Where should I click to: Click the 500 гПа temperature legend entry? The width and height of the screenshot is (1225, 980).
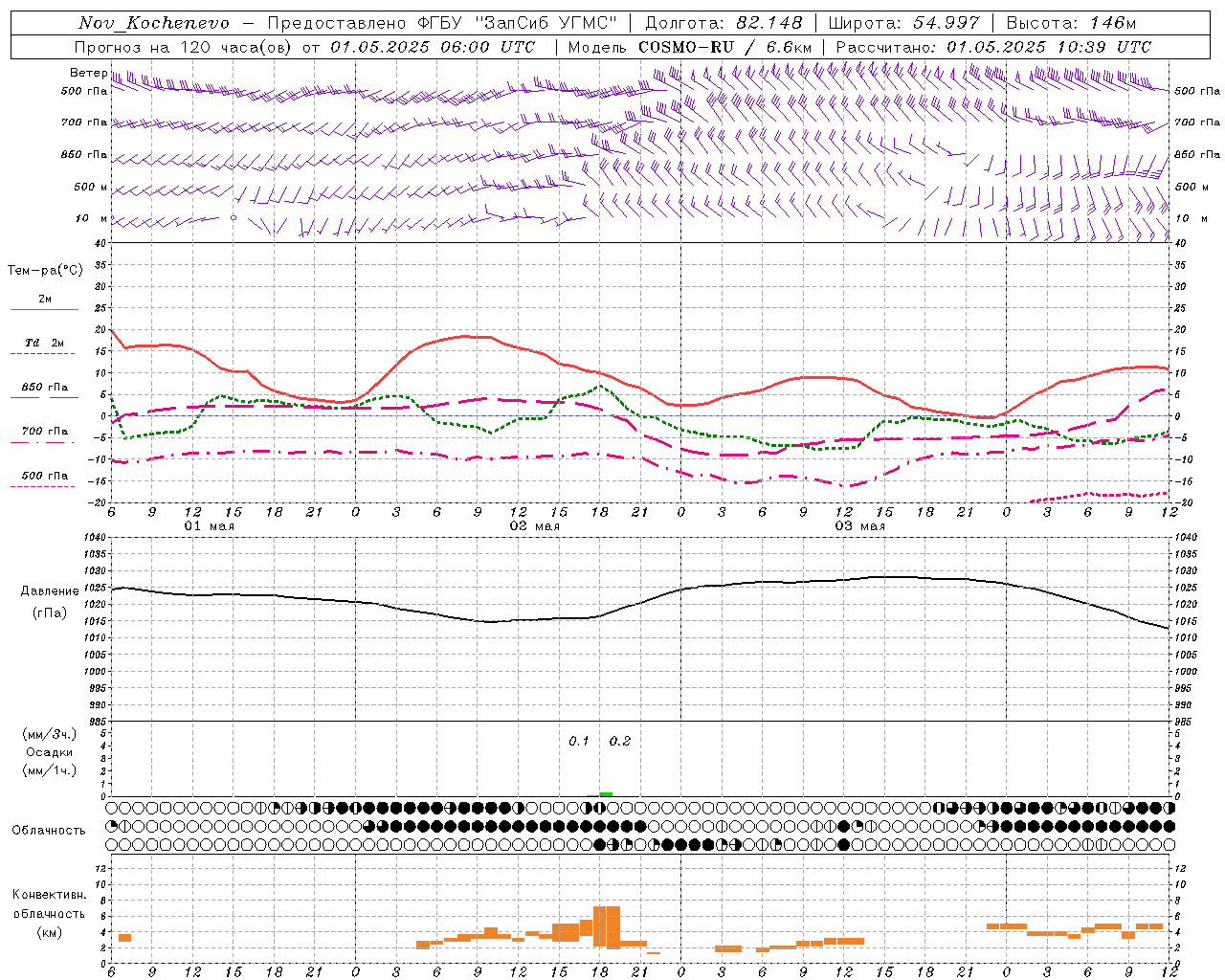45,476
